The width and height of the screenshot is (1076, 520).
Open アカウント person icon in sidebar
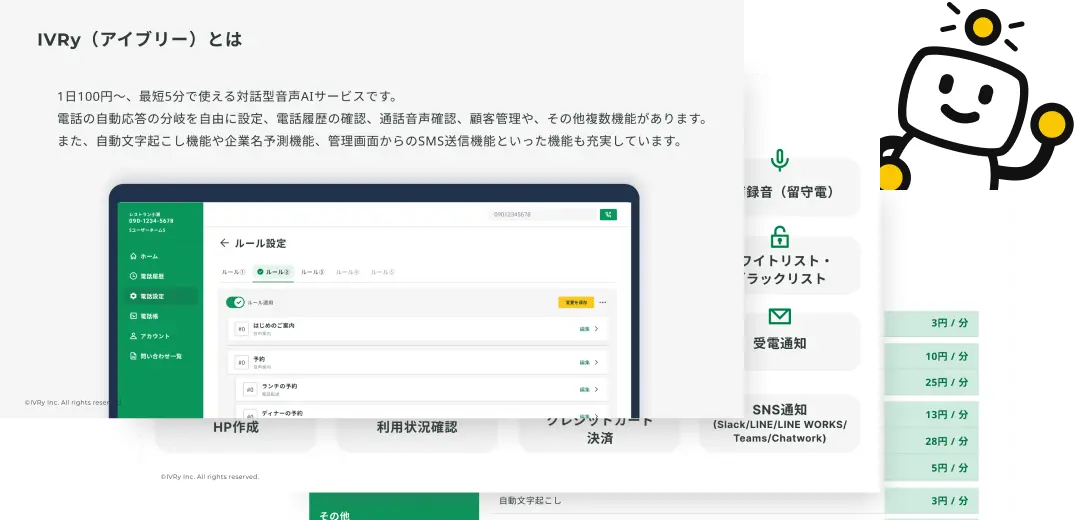coord(133,336)
